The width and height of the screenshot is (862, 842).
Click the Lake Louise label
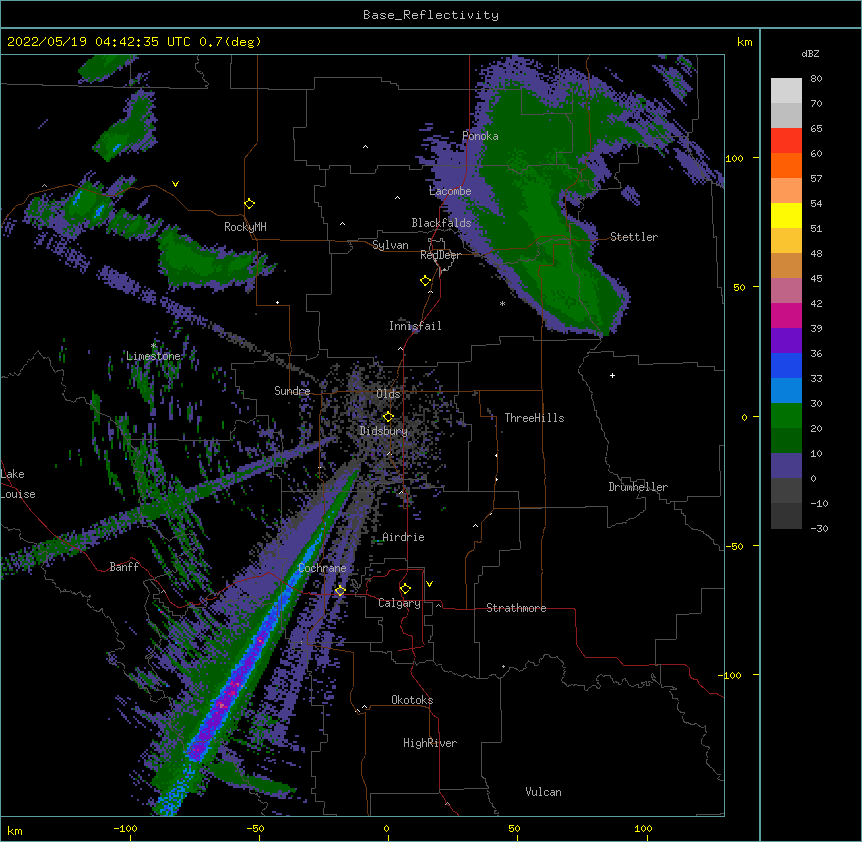point(18,484)
